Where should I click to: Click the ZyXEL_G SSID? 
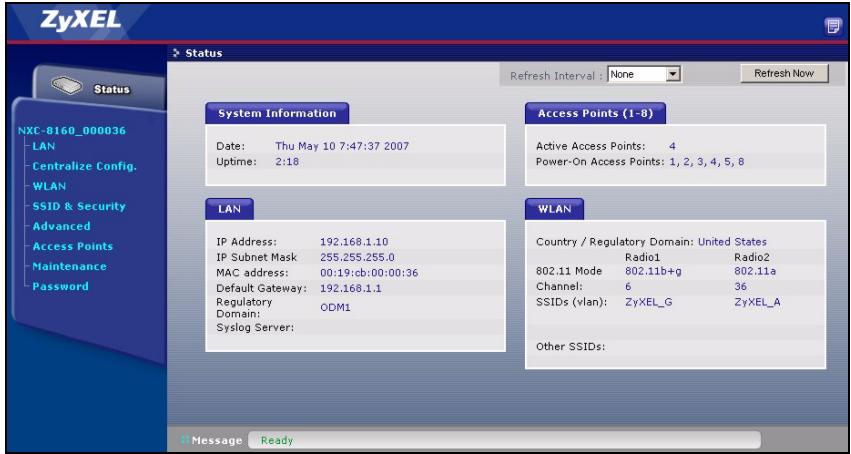point(649,303)
